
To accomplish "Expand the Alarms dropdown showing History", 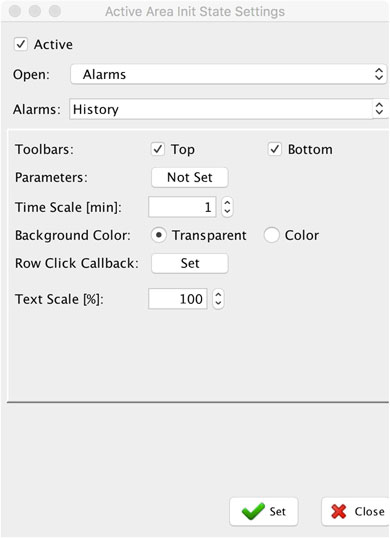I will (x=229, y=109).
